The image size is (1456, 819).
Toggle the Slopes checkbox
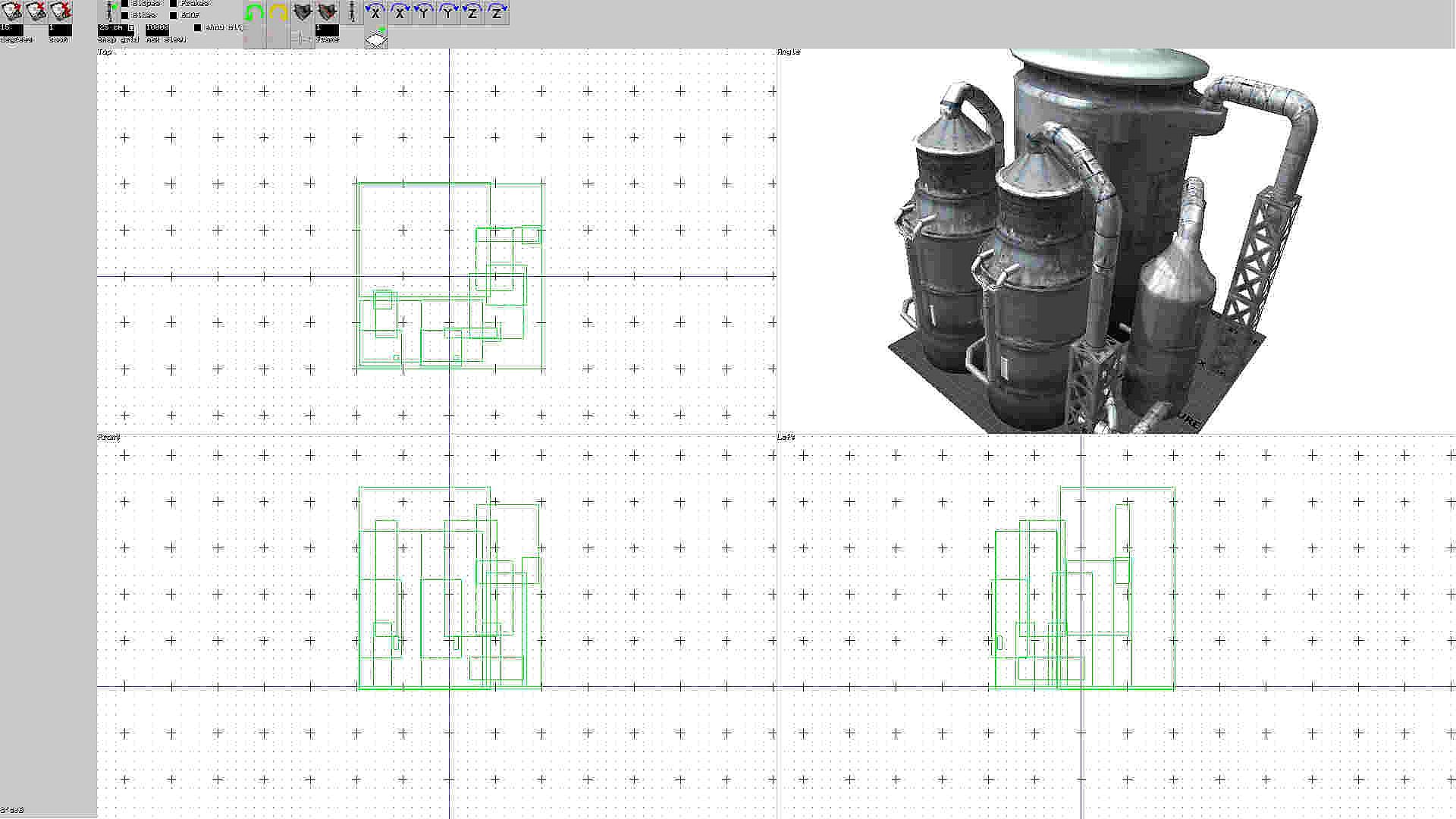(125, 4)
